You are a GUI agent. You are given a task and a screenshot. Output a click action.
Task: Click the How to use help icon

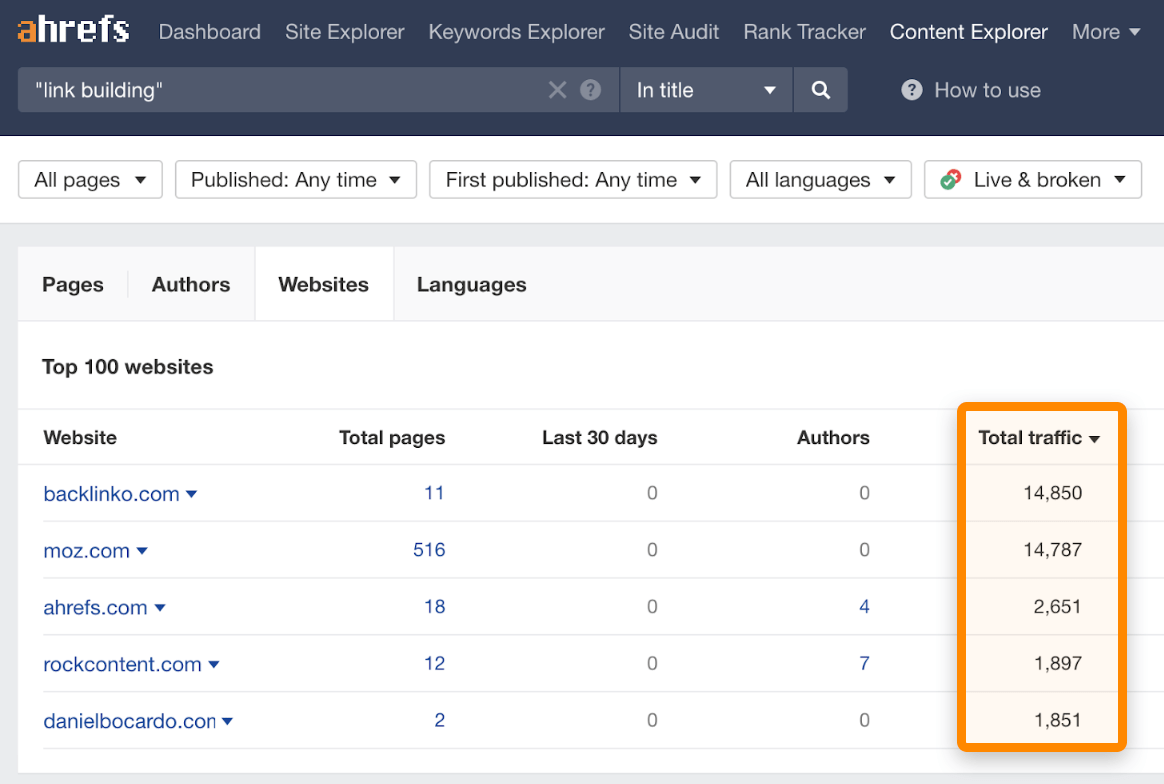tap(911, 90)
